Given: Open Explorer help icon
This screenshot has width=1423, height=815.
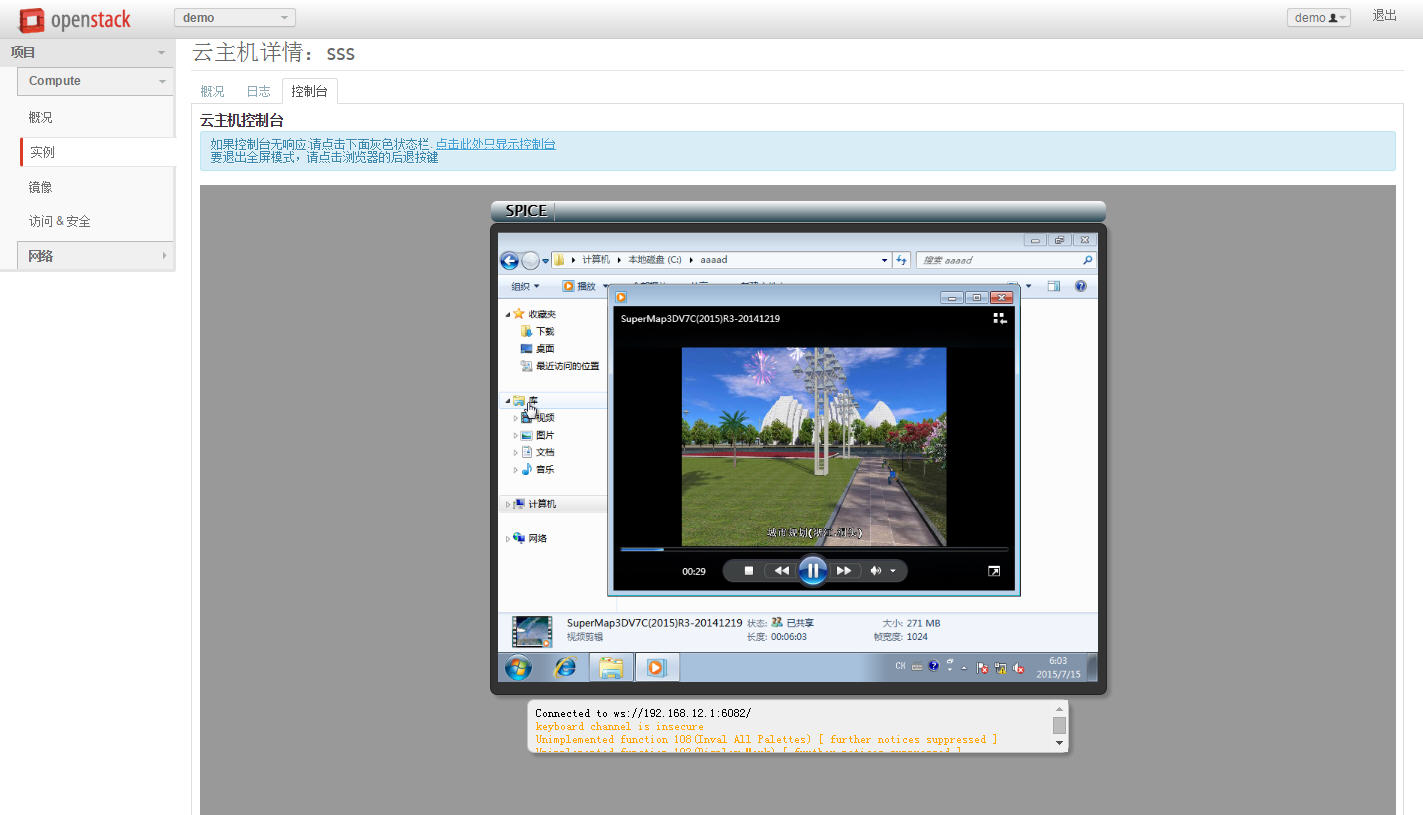Looking at the screenshot, I should [1081, 286].
